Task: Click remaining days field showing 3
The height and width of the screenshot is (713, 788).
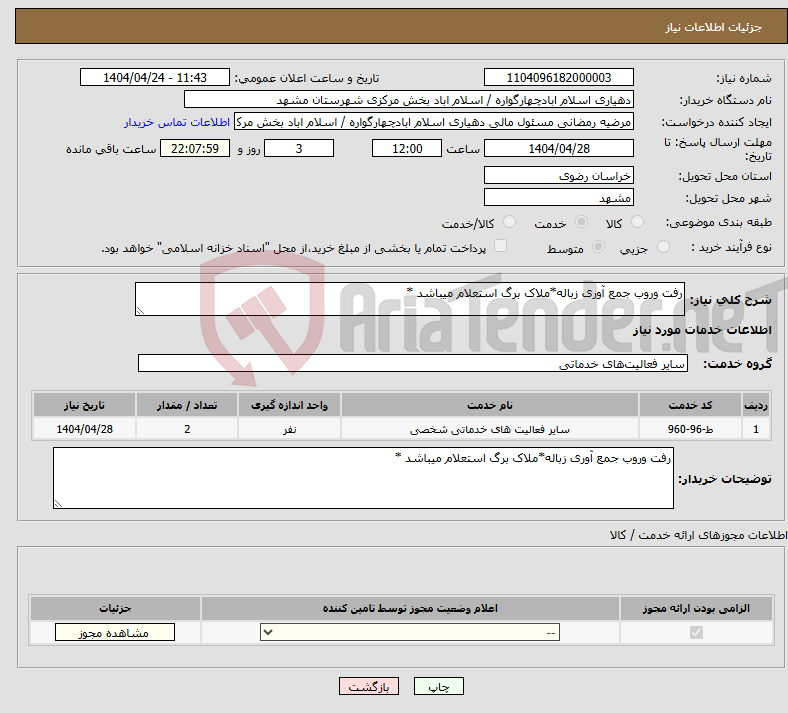Action: (x=299, y=148)
